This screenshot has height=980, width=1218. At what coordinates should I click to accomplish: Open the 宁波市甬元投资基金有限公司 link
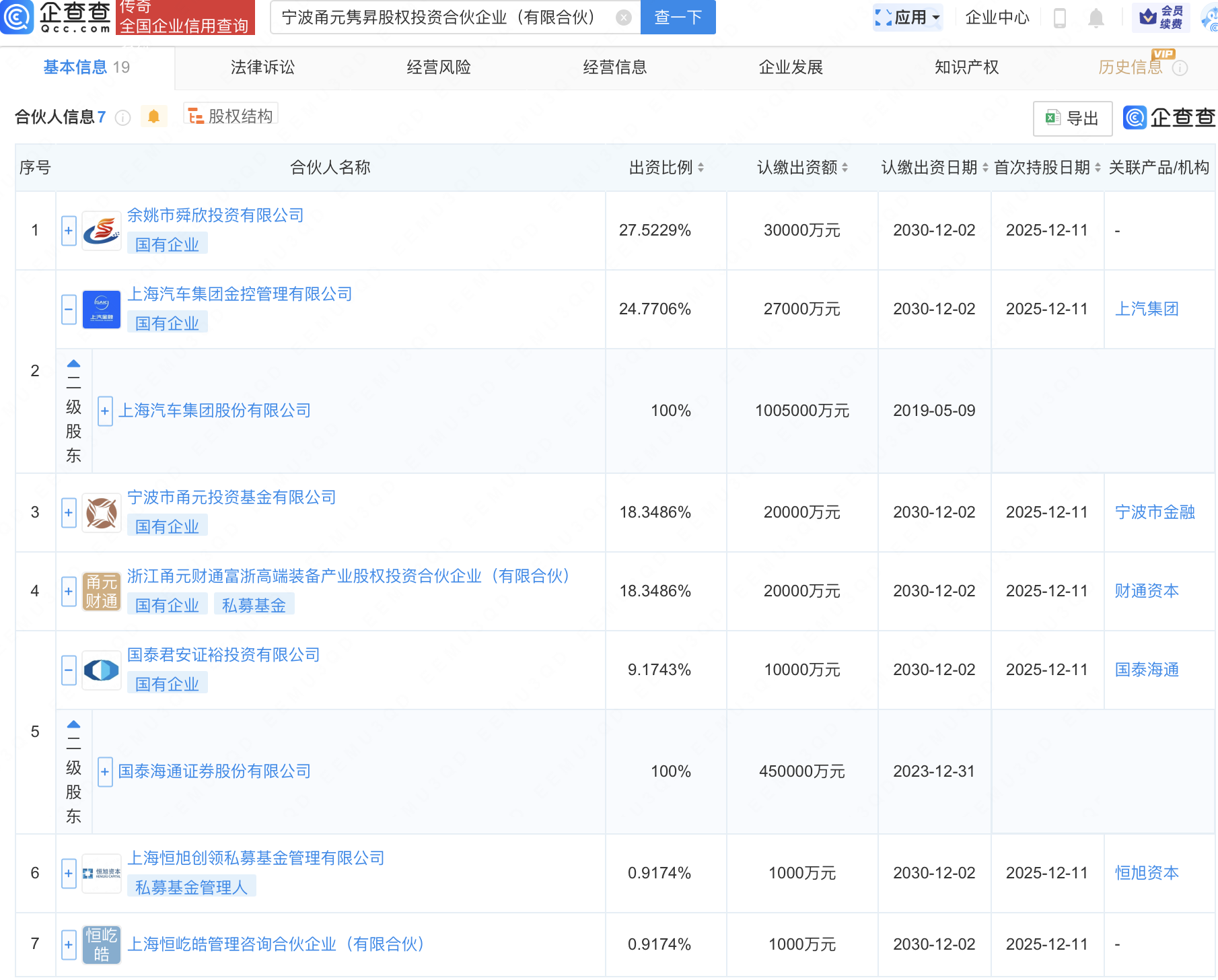click(x=231, y=497)
